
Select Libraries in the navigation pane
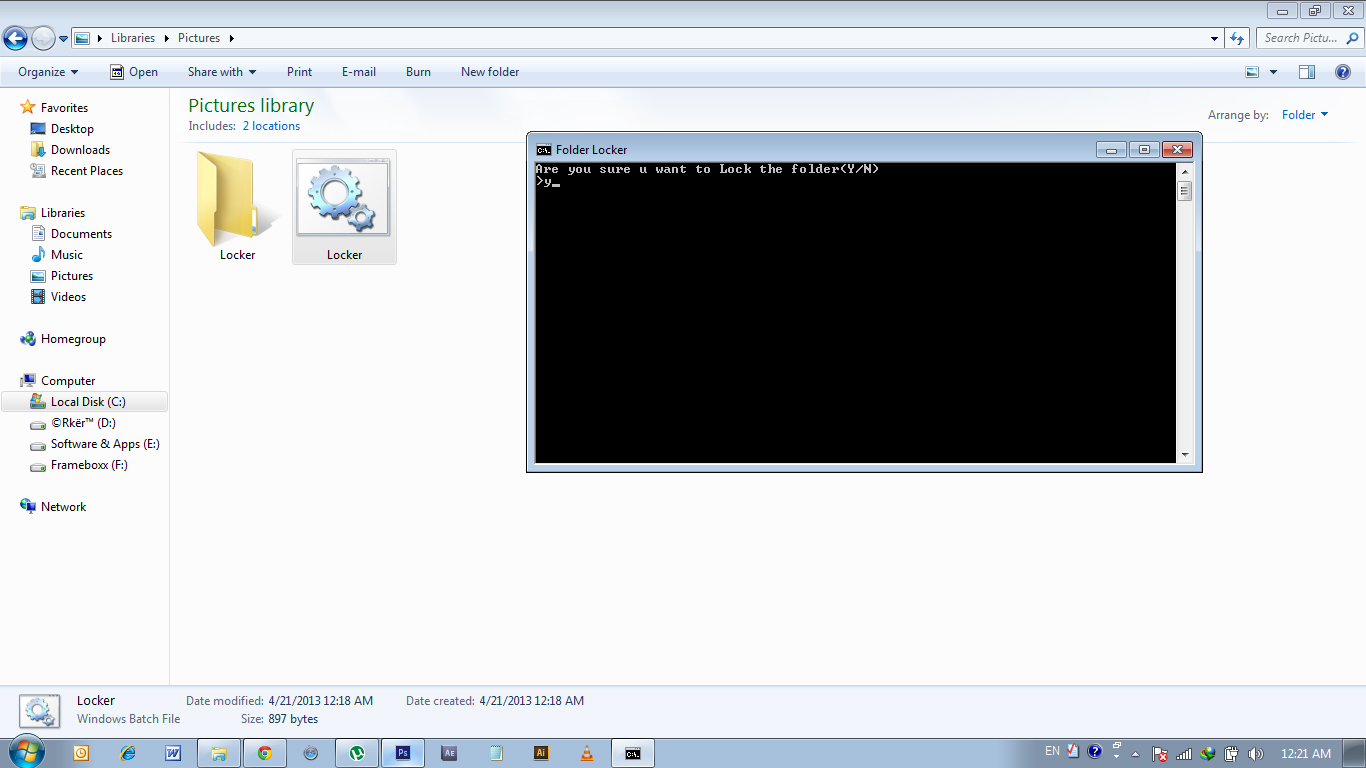pyautogui.click(x=63, y=213)
